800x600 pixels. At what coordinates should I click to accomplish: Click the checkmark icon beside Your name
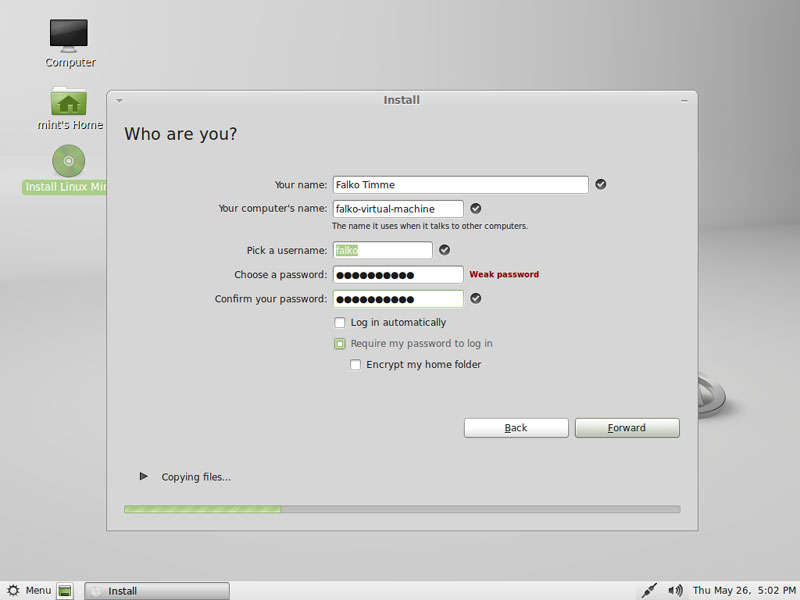point(601,184)
